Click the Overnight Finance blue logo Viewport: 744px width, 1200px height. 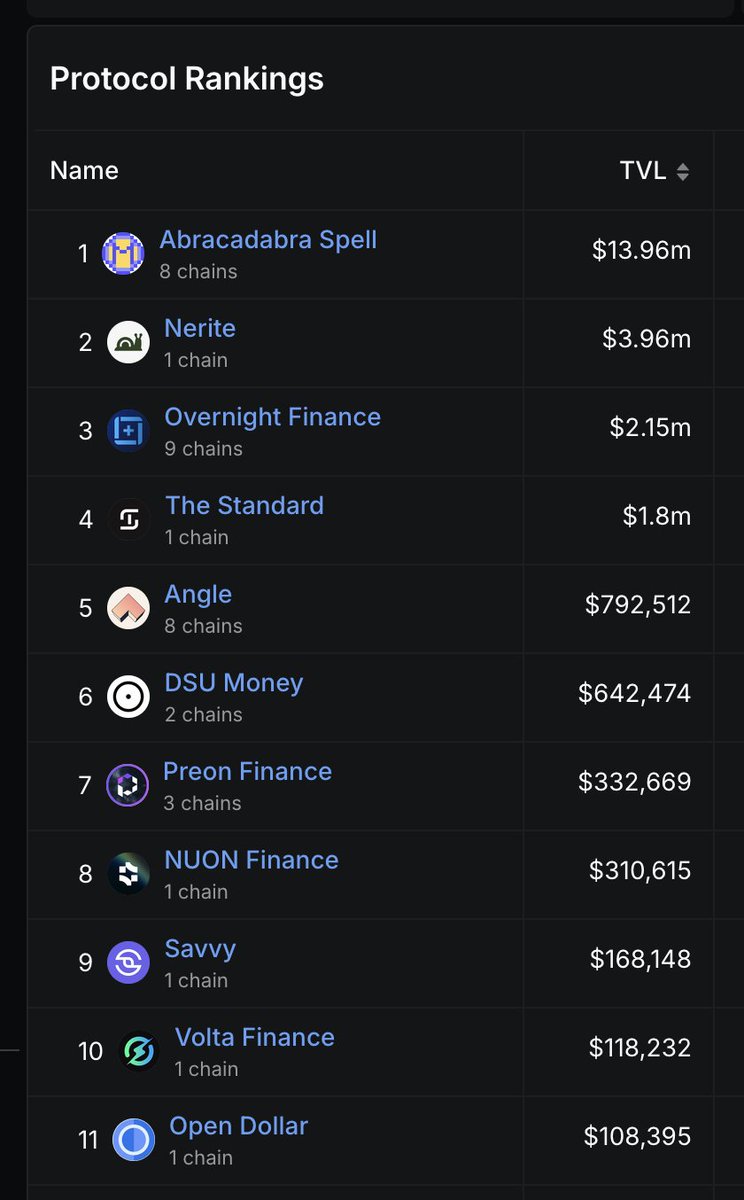click(x=128, y=431)
